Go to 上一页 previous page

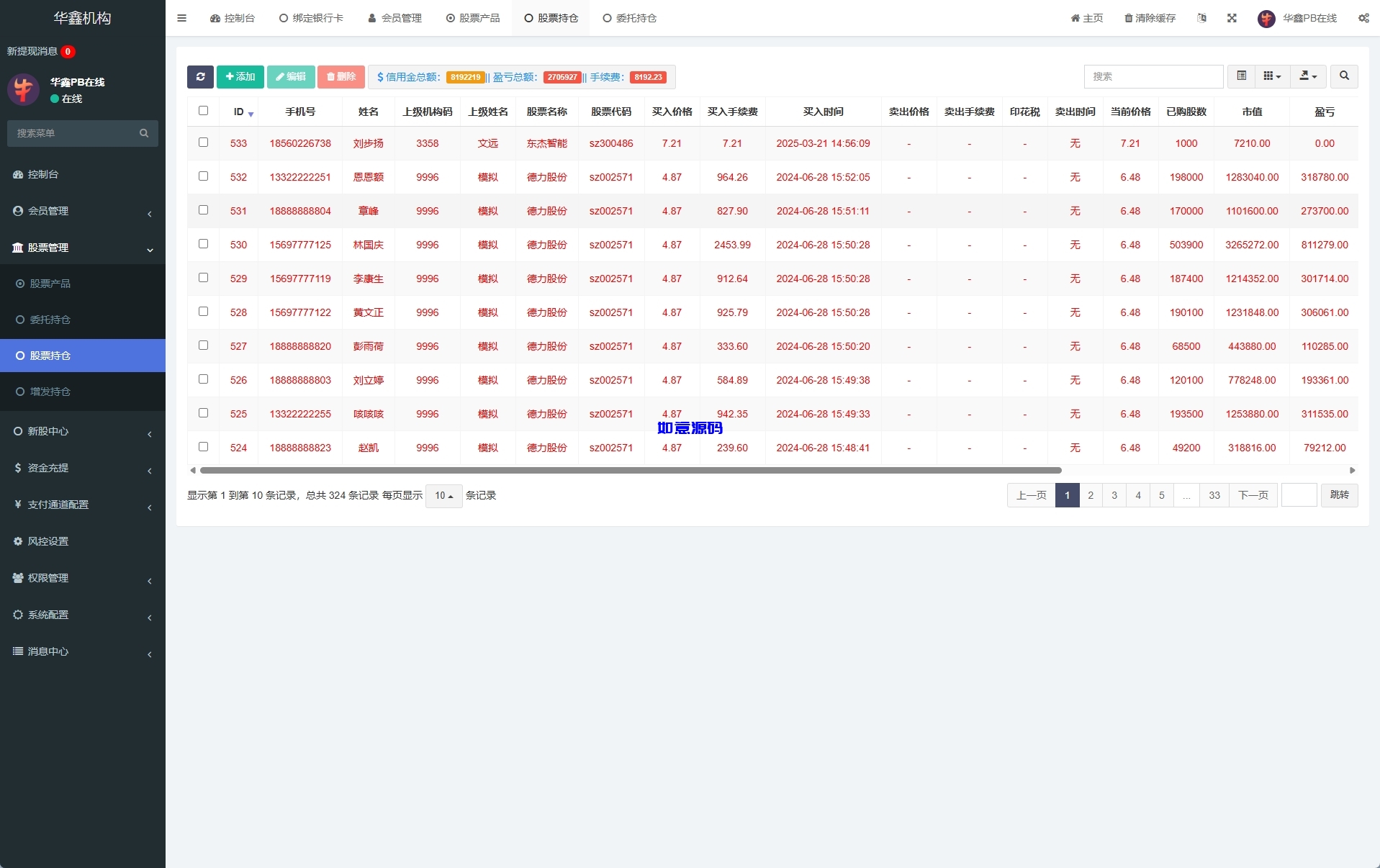(1031, 495)
